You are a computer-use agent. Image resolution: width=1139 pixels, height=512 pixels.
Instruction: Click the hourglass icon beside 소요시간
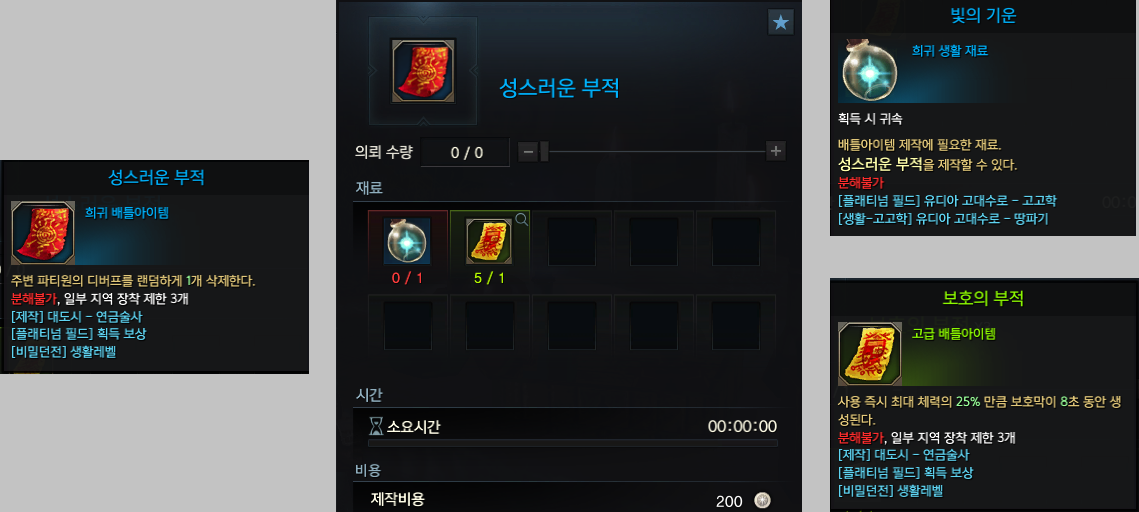(x=376, y=426)
